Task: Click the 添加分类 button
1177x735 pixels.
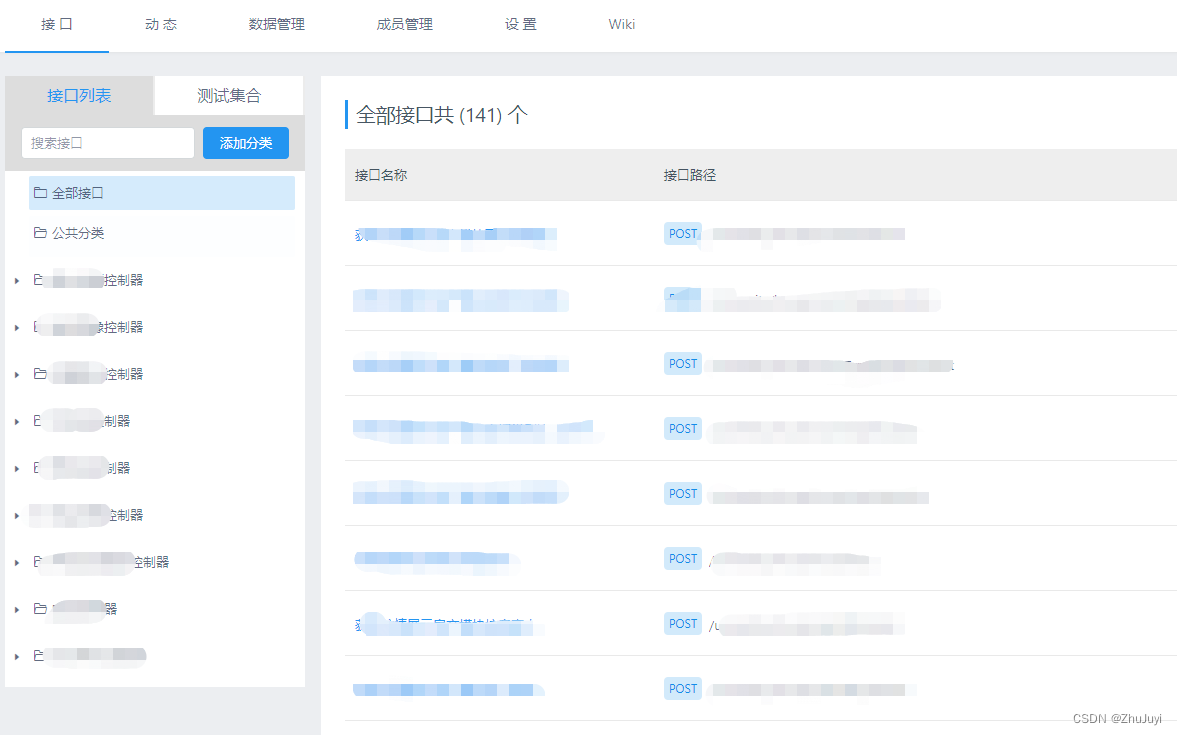Action: pyautogui.click(x=245, y=142)
